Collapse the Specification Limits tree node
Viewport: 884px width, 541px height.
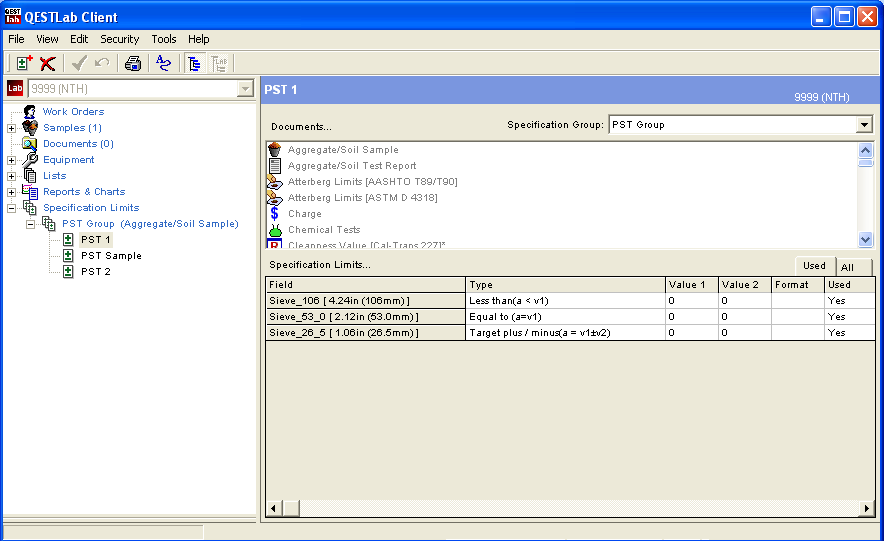click(12, 208)
